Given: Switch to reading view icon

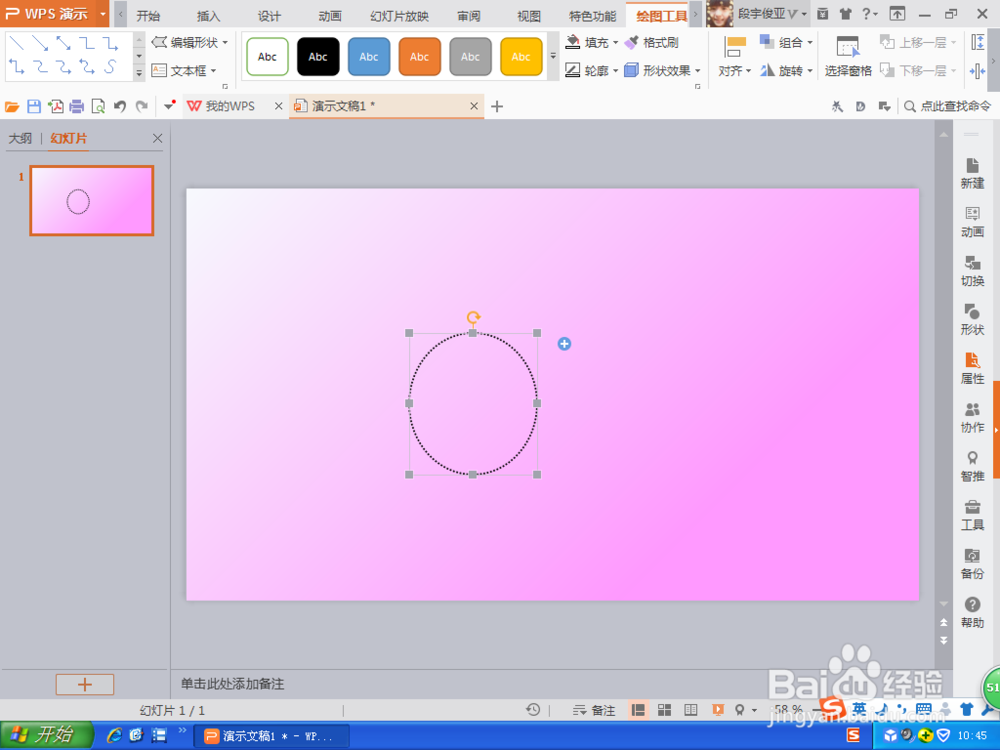Looking at the screenshot, I should coord(691,710).
